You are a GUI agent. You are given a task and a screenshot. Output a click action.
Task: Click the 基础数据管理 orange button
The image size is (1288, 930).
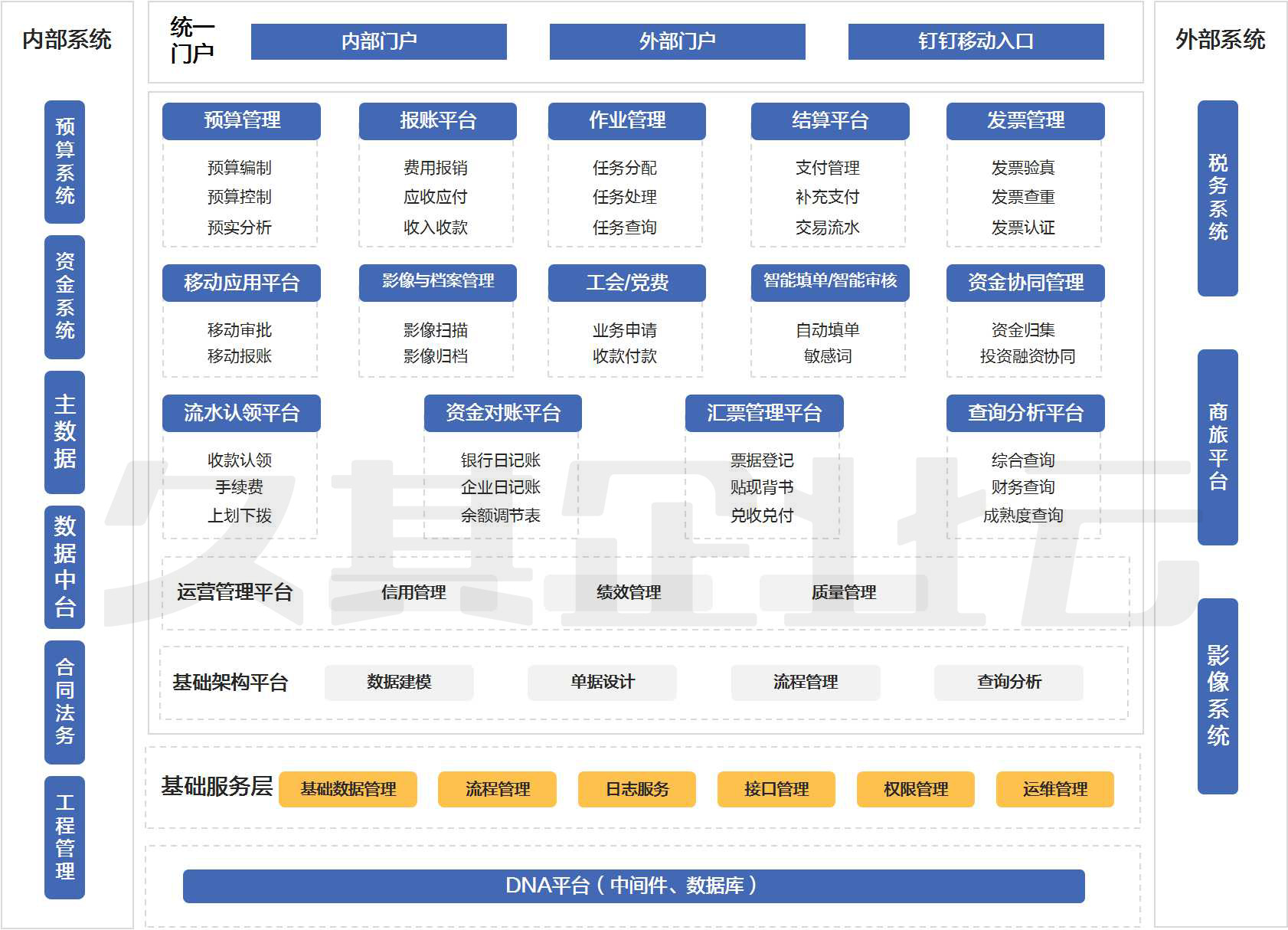pos(348,789)
